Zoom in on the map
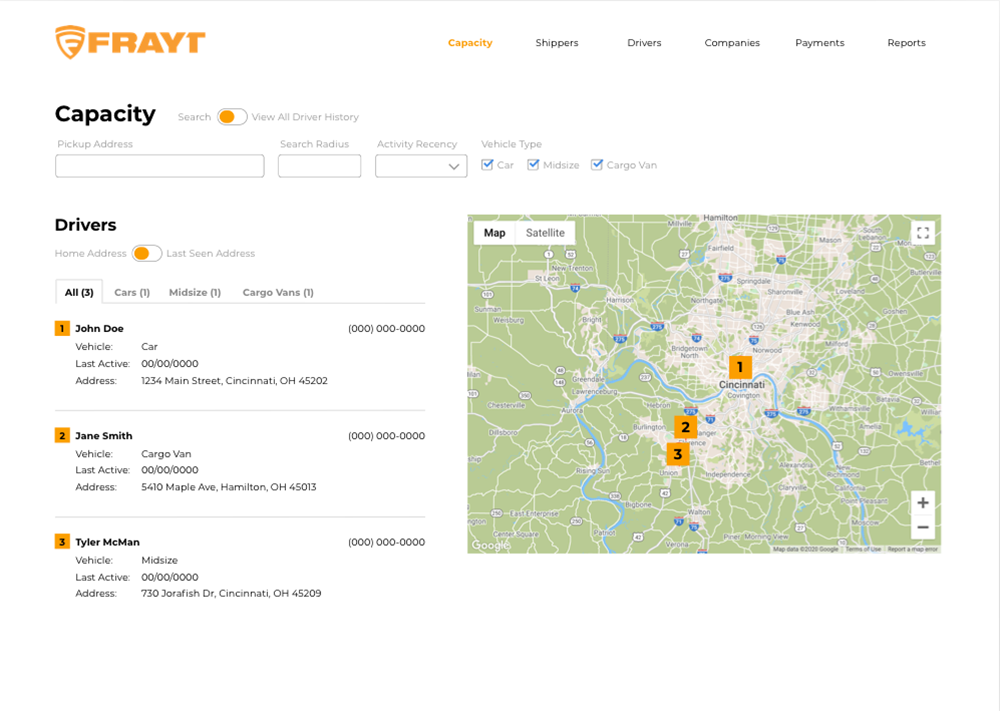1000x711 pixels. (x=923, y=502)
